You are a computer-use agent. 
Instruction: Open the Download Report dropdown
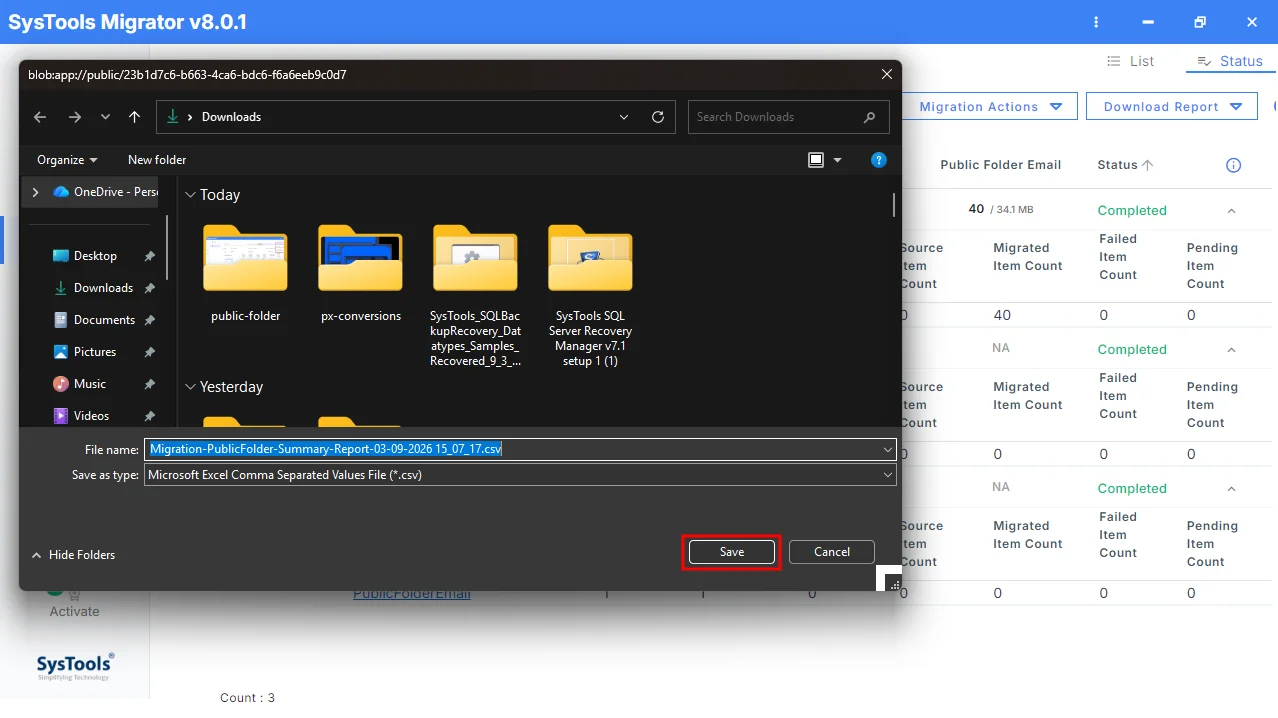(x=1172, y=107)
